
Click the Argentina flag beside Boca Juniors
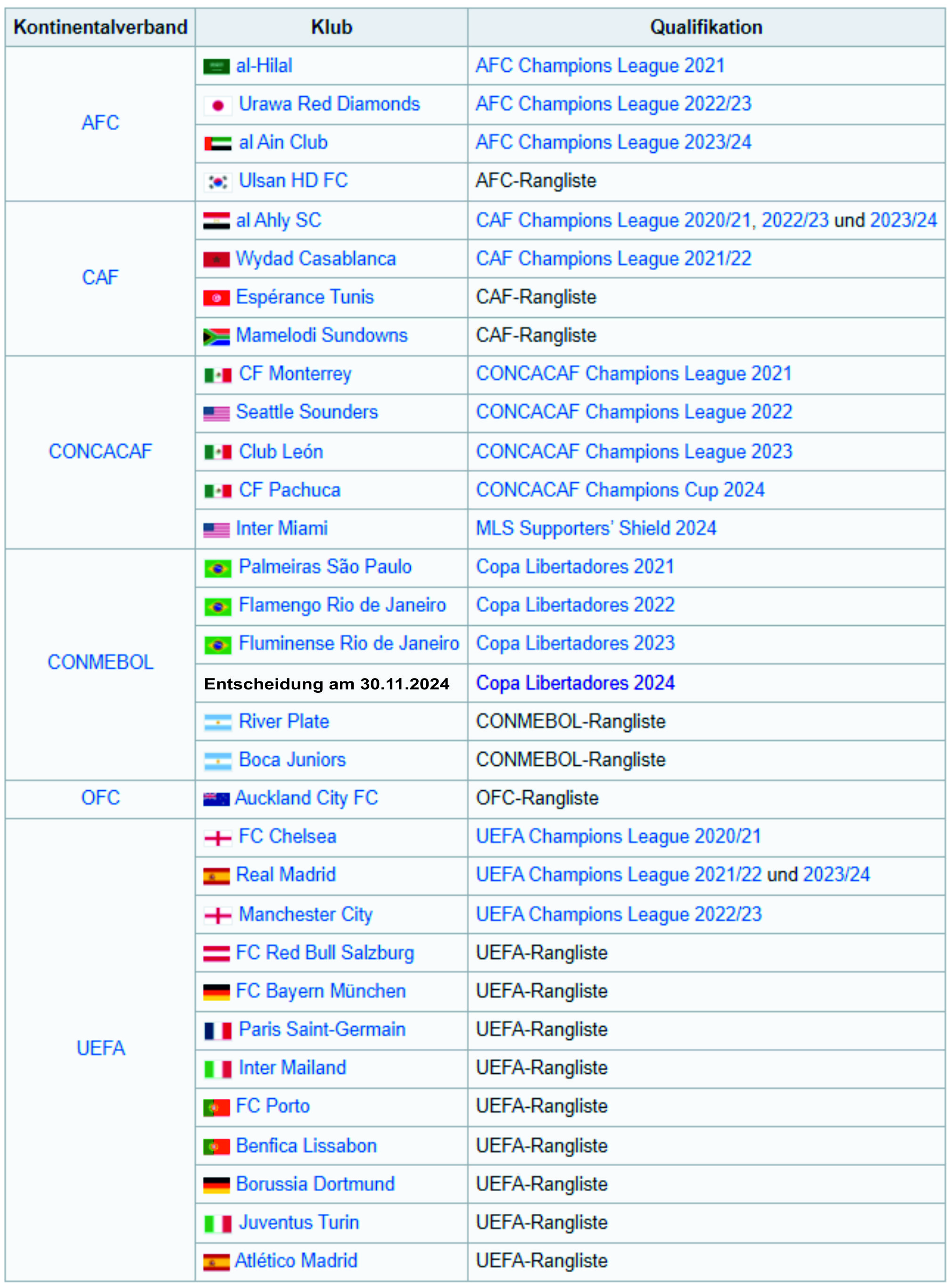tap(218, 761)
